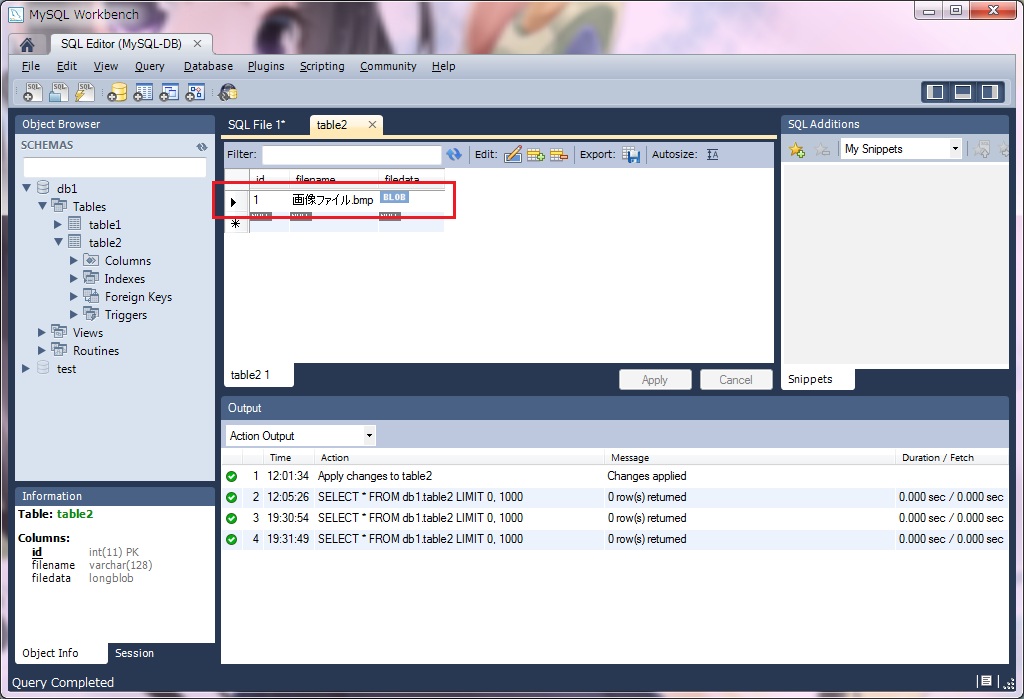This screenshot has width=1024, height=699.
Task: Click the add snippet star icon
Action: pyautogui.click(x=797, y=150)
